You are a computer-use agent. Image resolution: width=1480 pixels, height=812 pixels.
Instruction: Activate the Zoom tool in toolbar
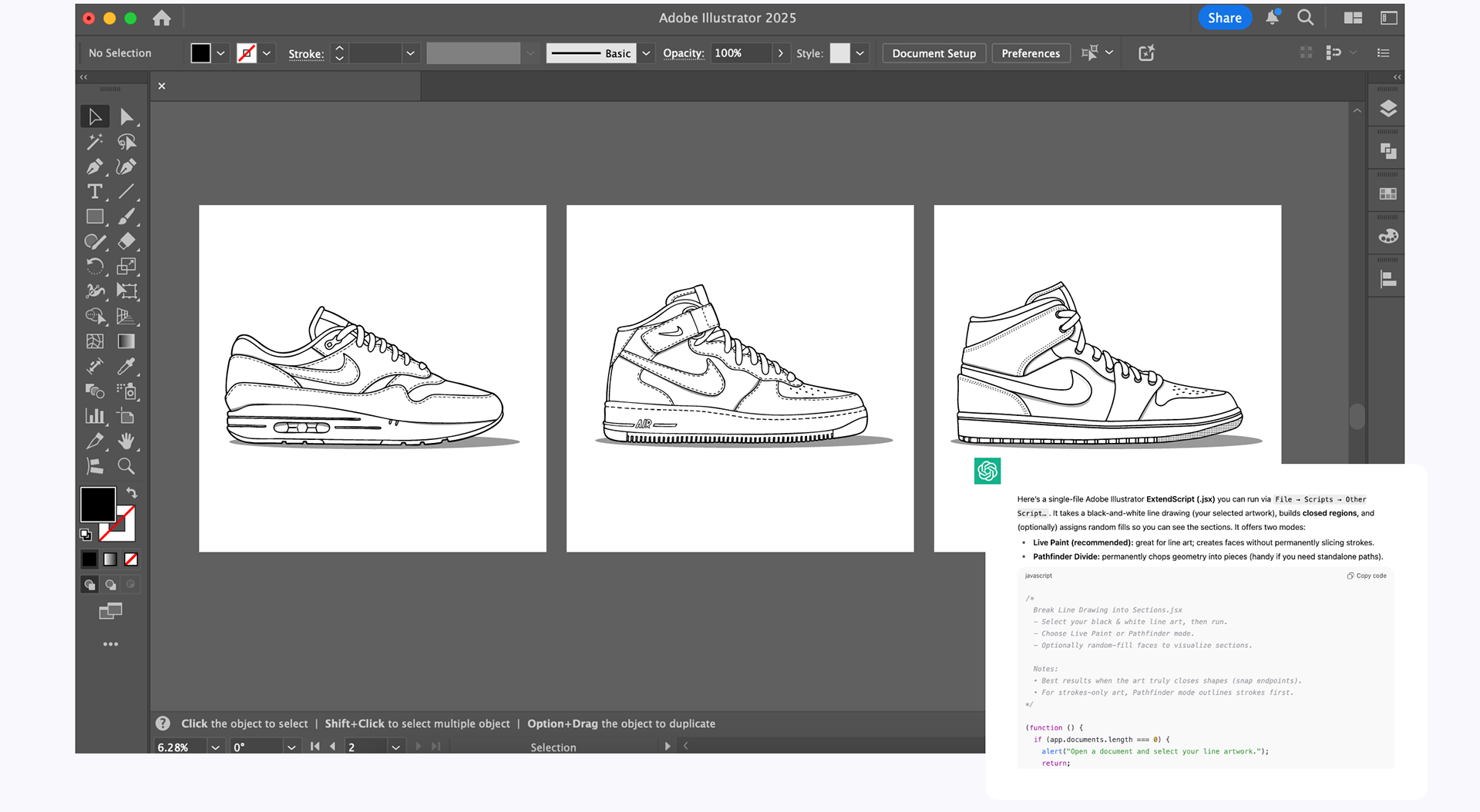126,466
